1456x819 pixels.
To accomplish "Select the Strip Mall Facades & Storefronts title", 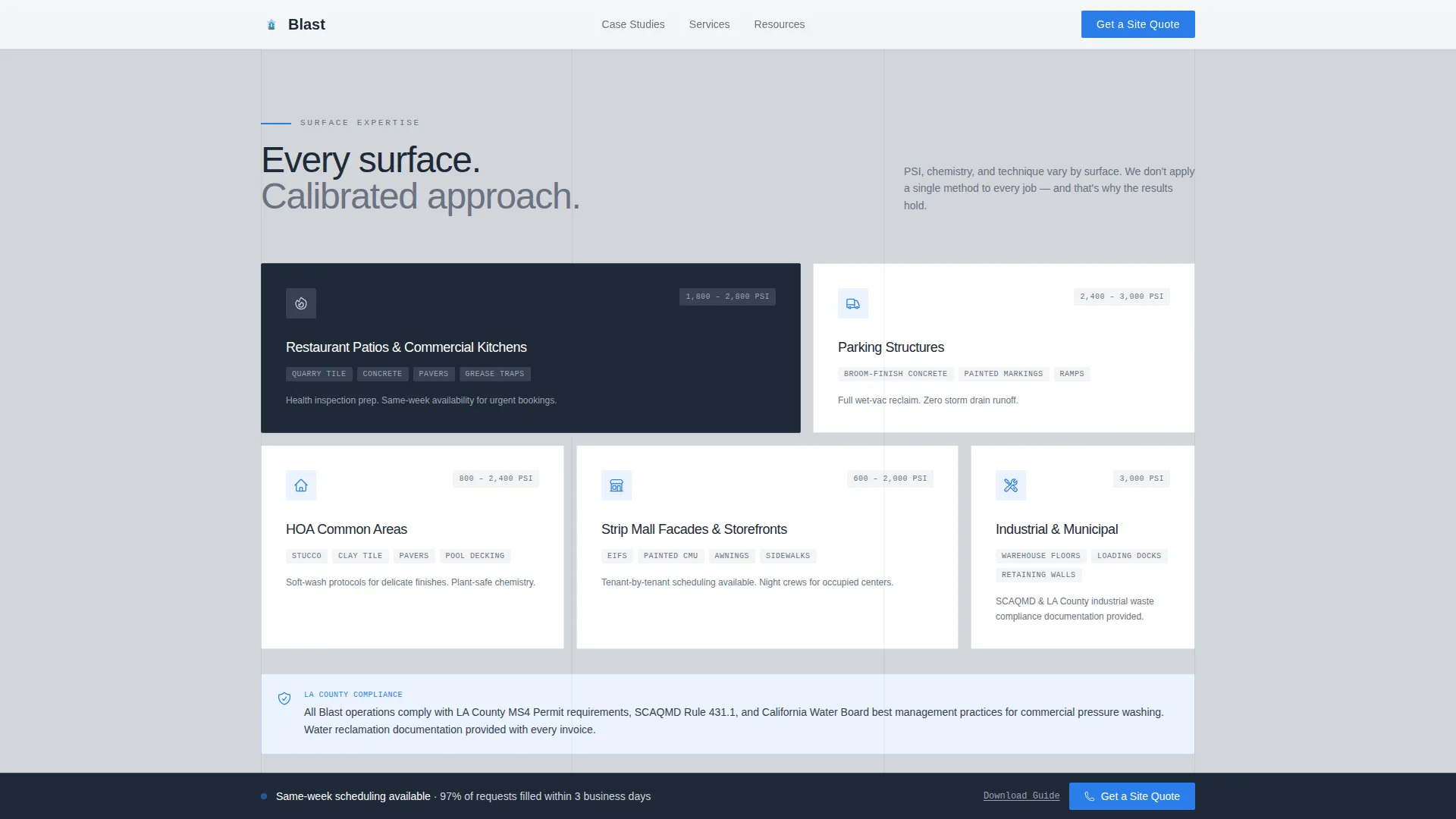I will point(694,529).
